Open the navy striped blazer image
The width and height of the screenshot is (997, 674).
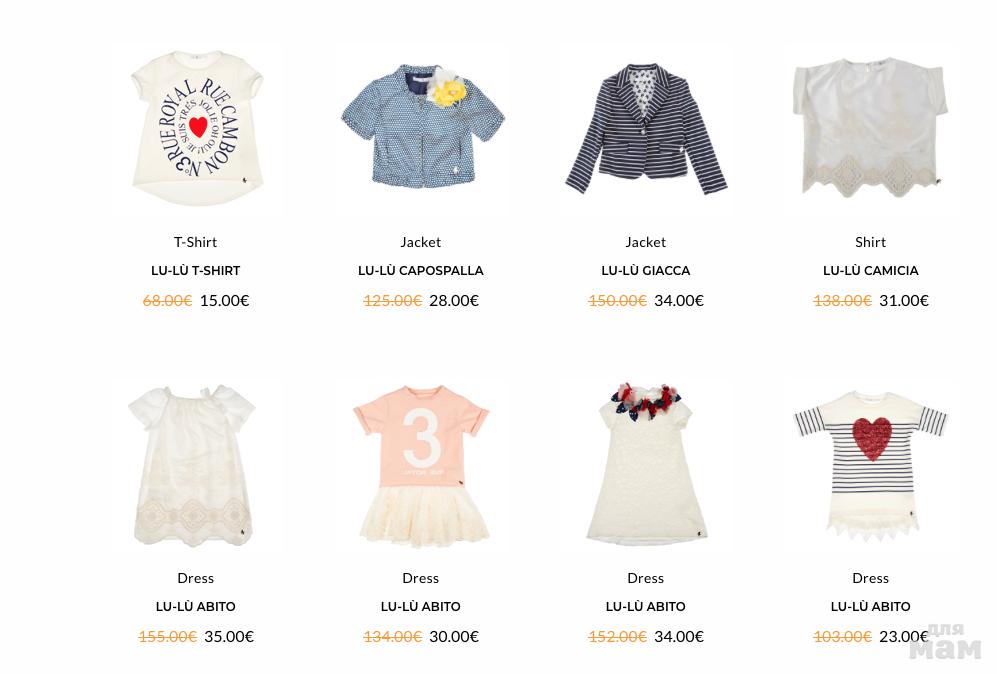tap(646, 128)
